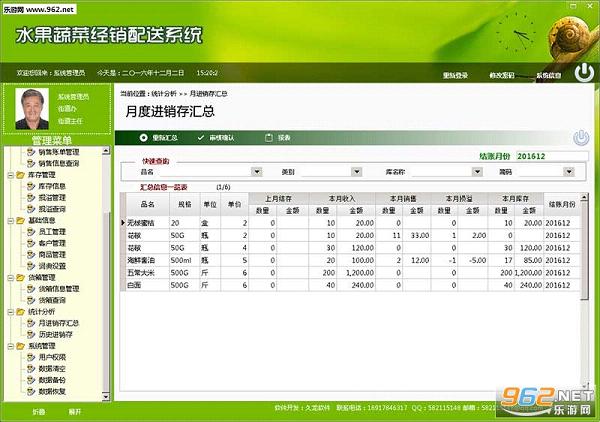Open 历史进销存 tree entry

click(x=55, y=335)
